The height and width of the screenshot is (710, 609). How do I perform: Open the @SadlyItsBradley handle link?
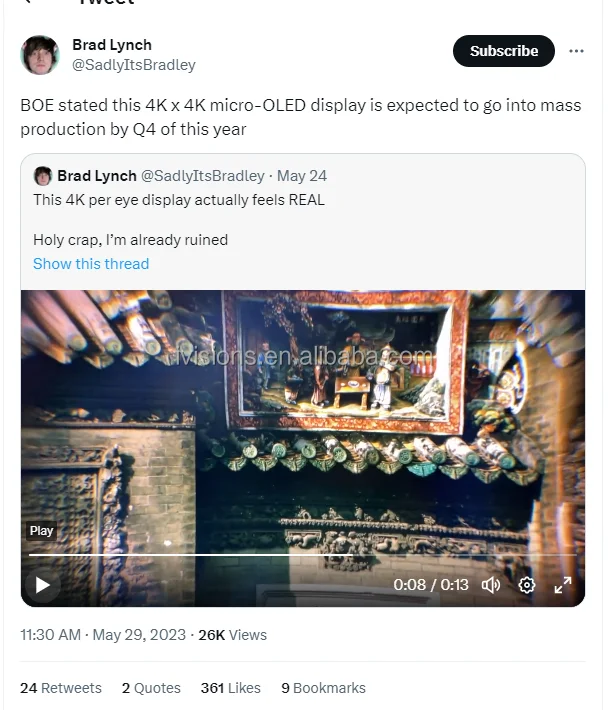[x=134, y=65]
